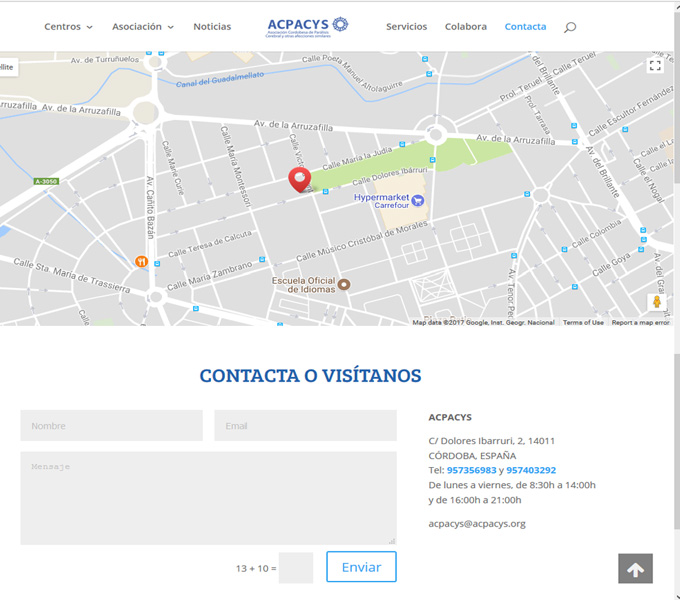Viewport: 680px width, 600px height.
Task: Click the Hypermarket Carrefour map label
Action: 382,201
